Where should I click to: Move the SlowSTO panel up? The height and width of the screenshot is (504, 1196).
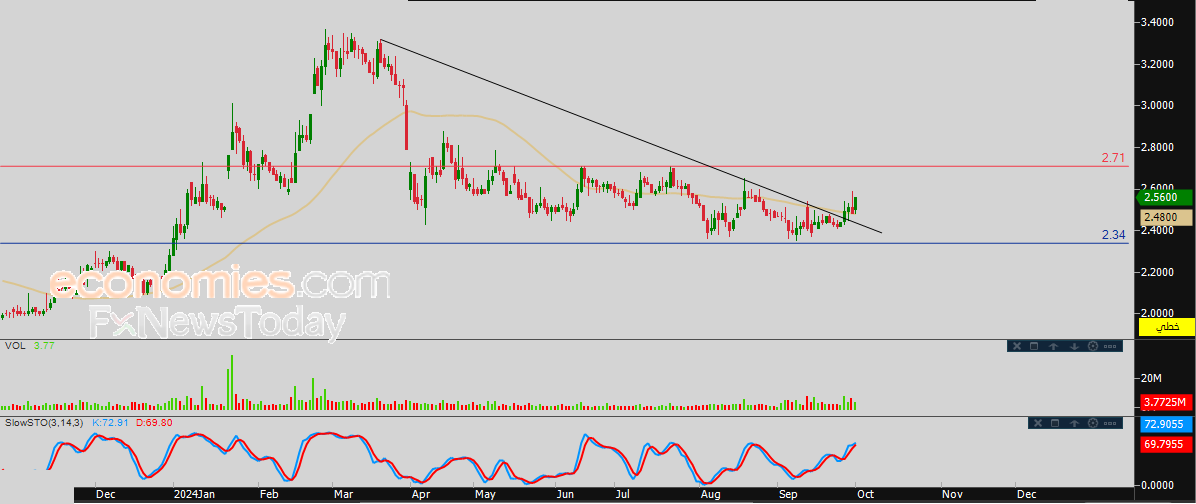1074,423
